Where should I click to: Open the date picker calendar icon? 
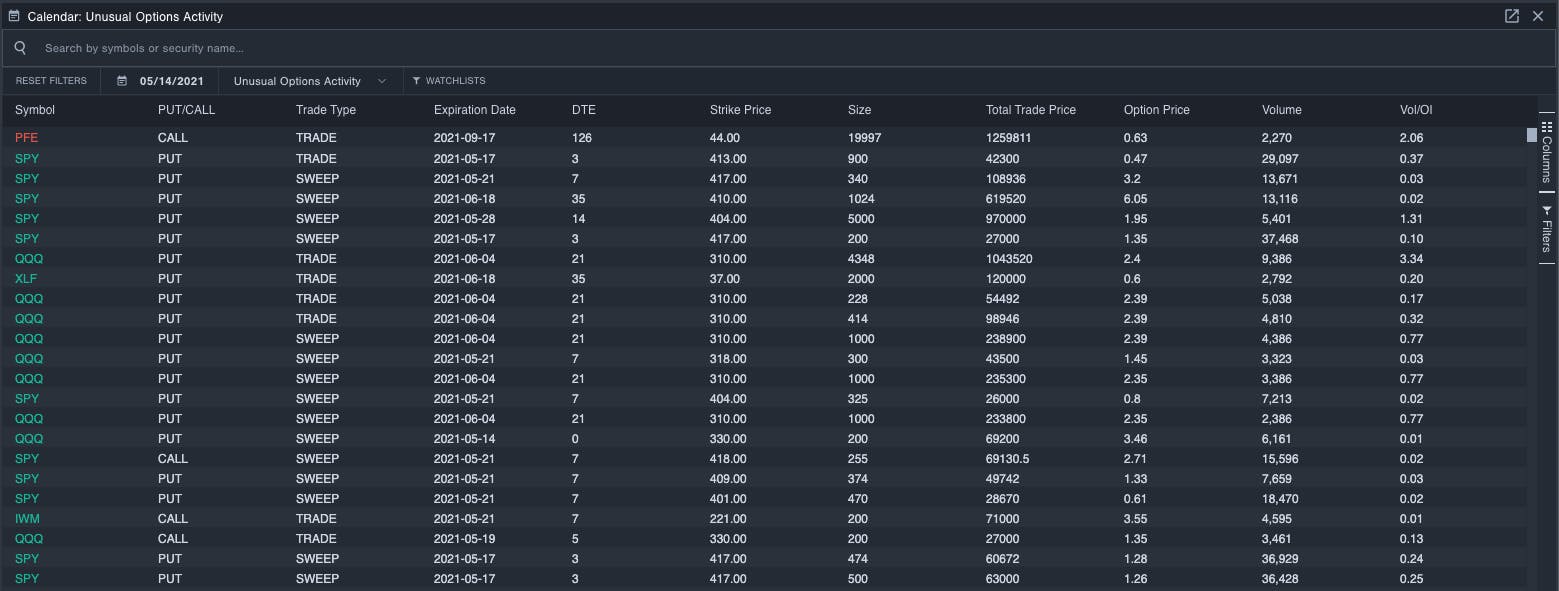point(122,81)
